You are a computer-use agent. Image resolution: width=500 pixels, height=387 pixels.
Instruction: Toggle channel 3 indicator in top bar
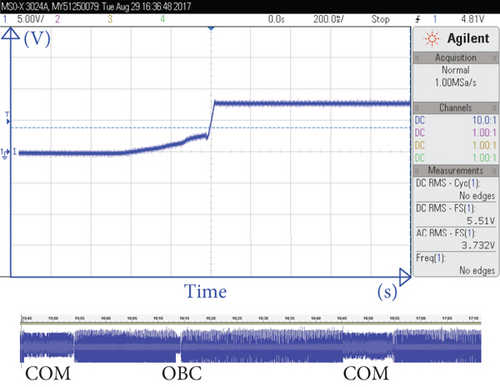click(110, 19)
